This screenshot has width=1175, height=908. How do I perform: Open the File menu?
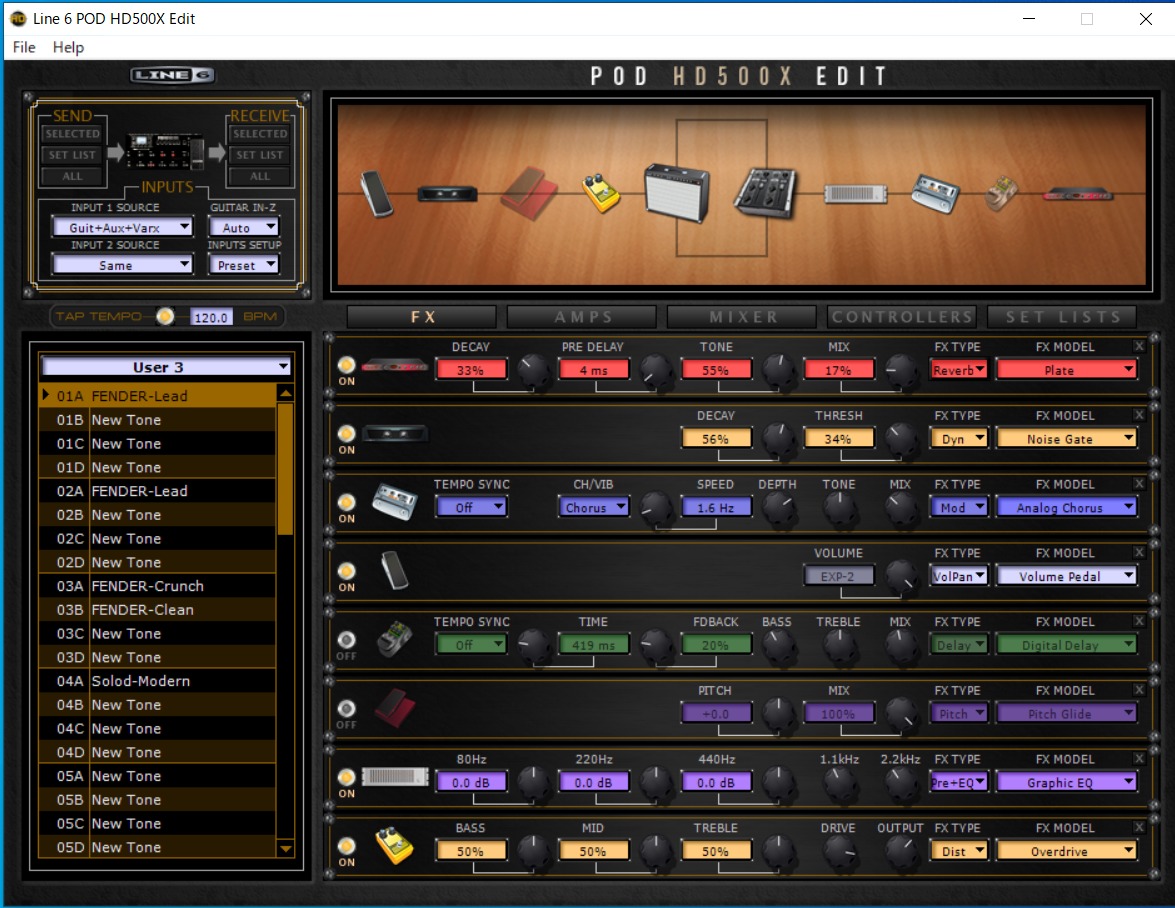(24, 47)
